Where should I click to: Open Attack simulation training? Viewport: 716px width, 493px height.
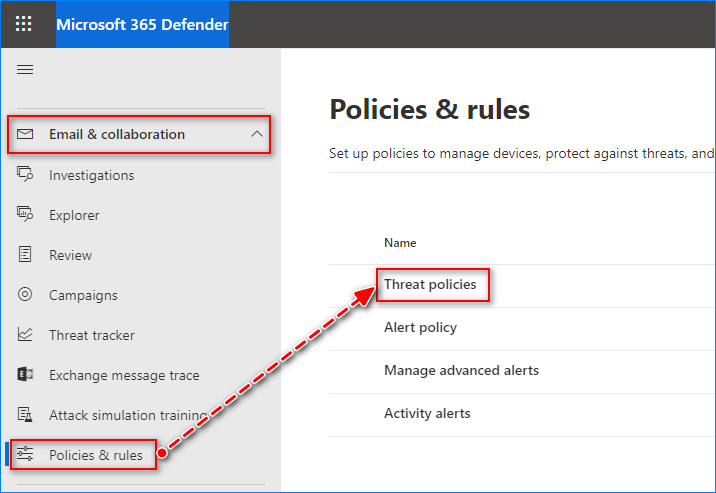[x=128, y=415]
